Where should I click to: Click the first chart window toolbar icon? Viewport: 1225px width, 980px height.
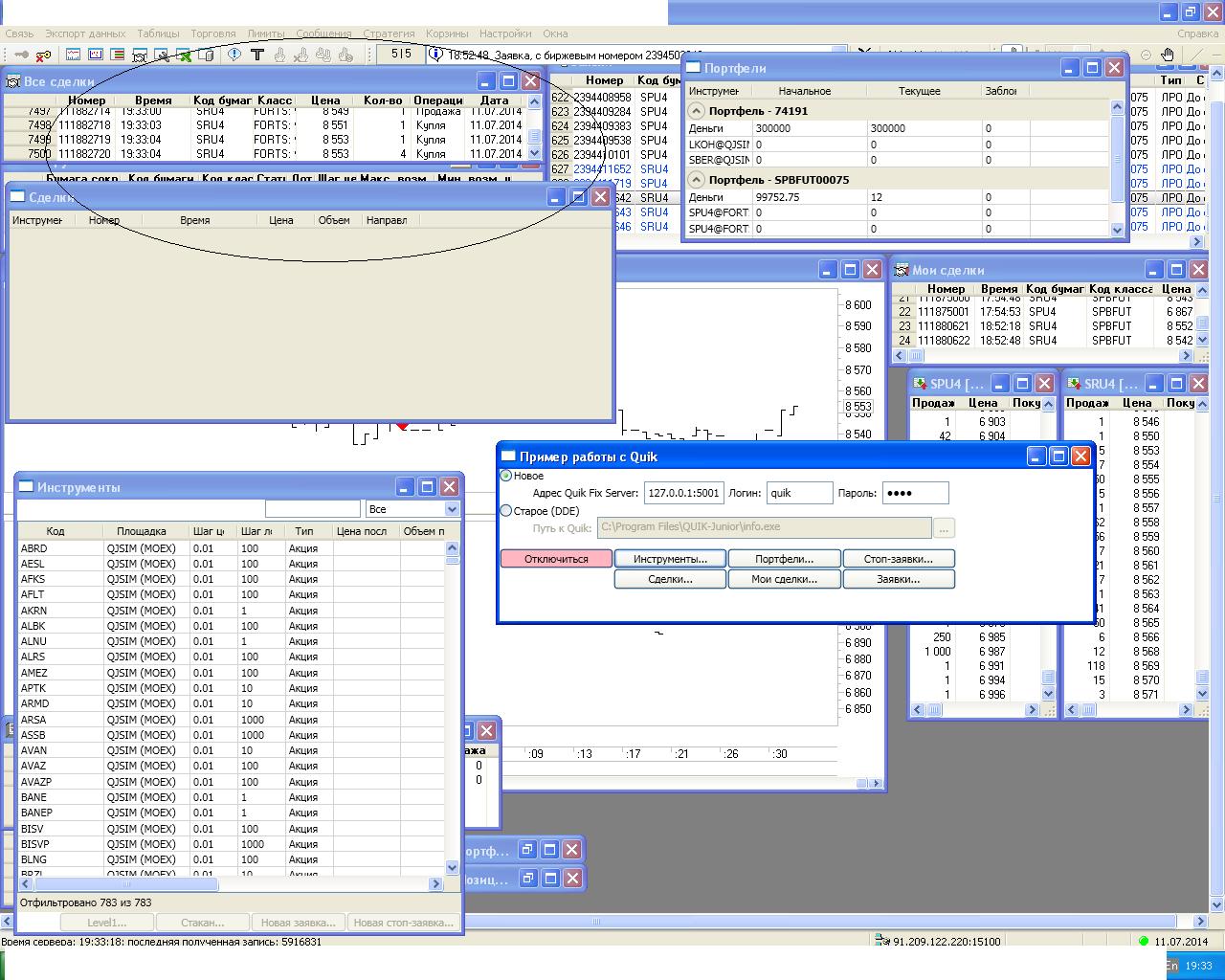(x=73, y=55)
